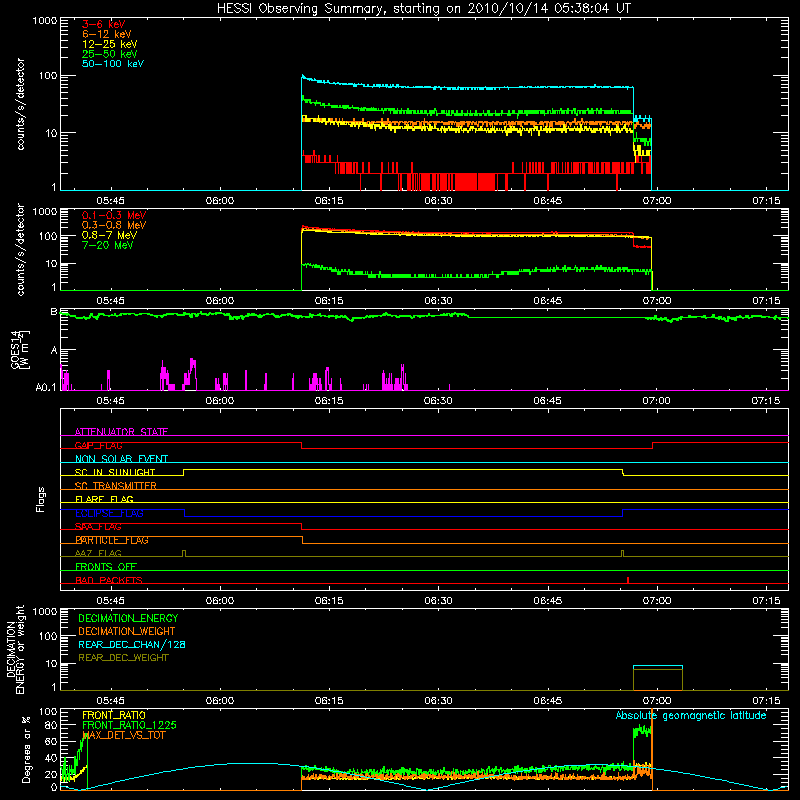The width and height of the screenshot is (800, 800).
Task: Click the FRONTS_OFF flag label
Action: [x=106, y=567]
